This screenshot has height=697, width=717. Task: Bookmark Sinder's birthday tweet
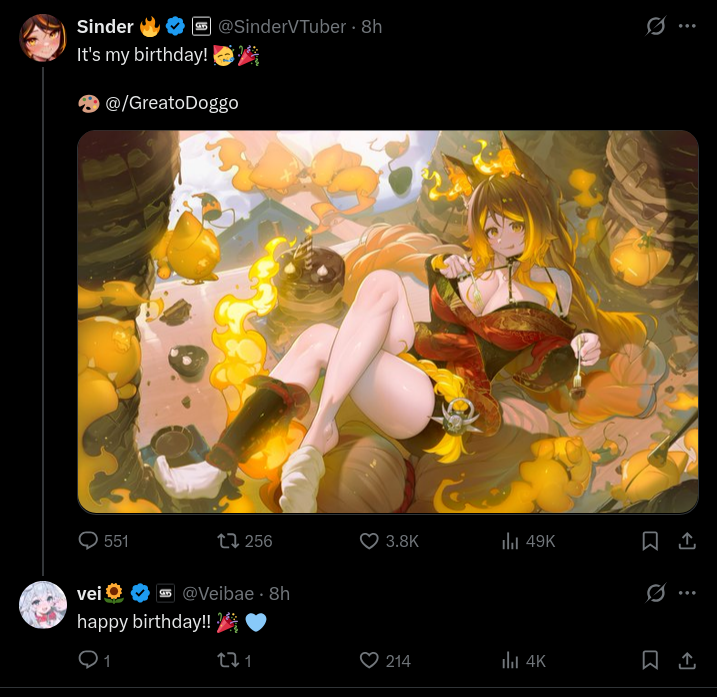[x=650, y=541]
